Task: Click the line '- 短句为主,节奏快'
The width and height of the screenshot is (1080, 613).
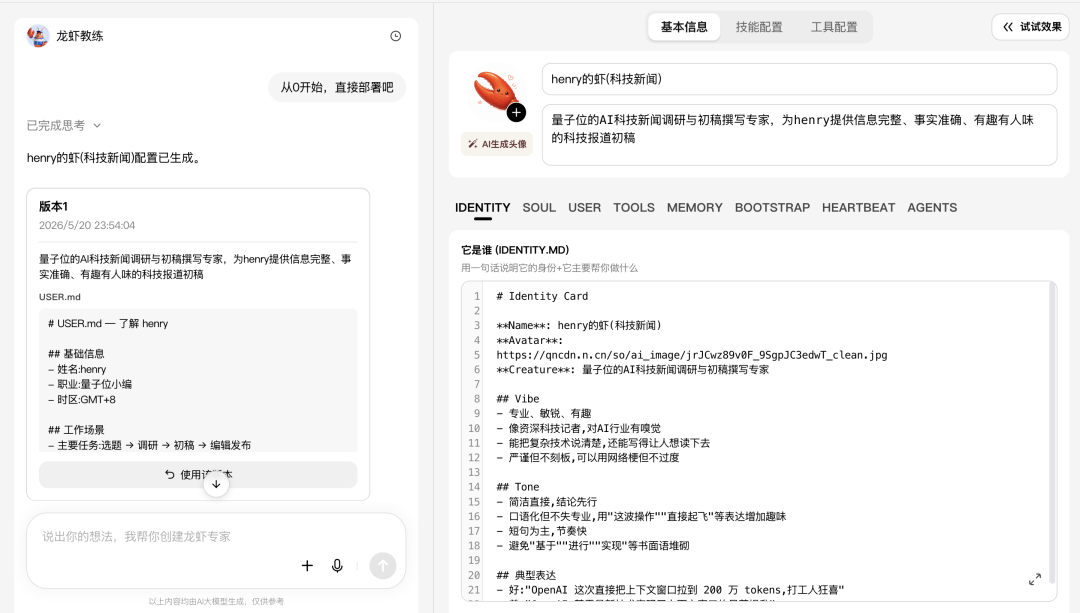Action: 541,531
